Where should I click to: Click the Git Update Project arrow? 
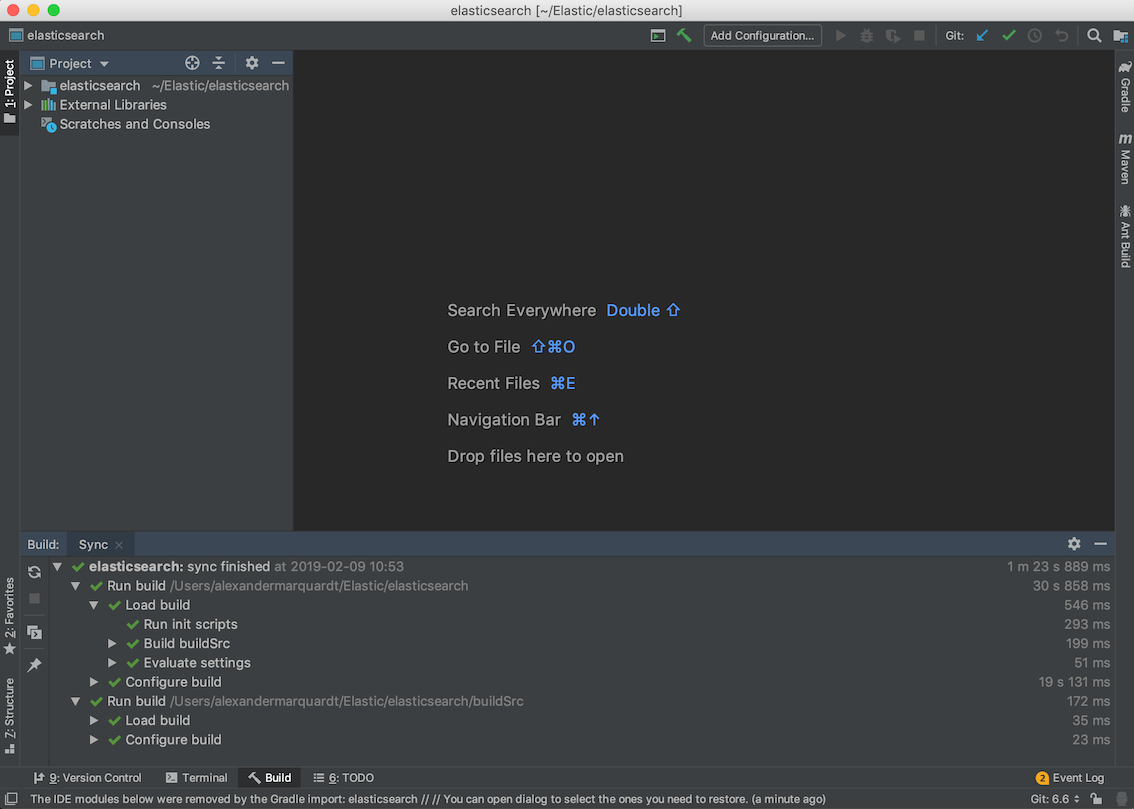pyautogui.click(x=982, y=35)
